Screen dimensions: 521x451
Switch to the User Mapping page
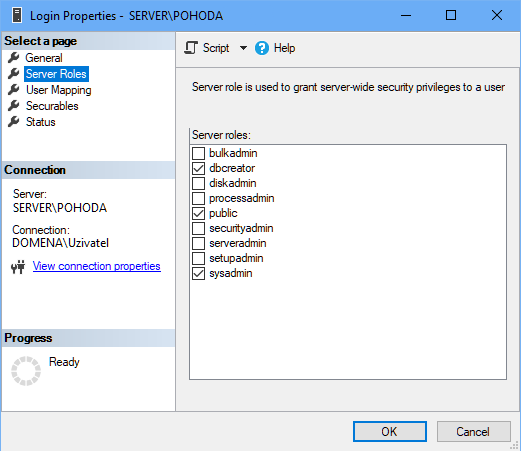[x=59, y=90]
